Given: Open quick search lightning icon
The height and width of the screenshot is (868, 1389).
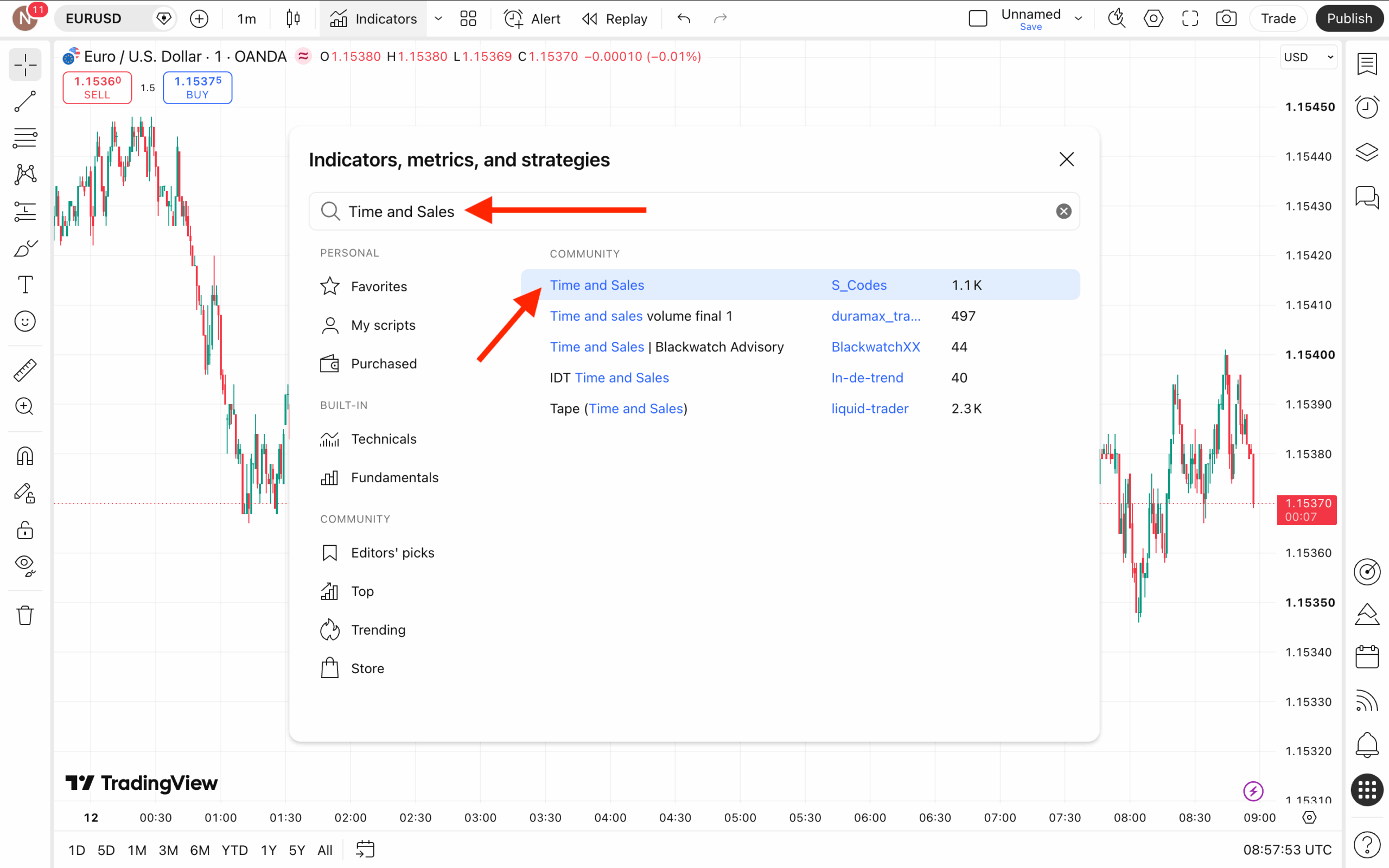Looking at the screenshot, I should tap(1117, 18).
